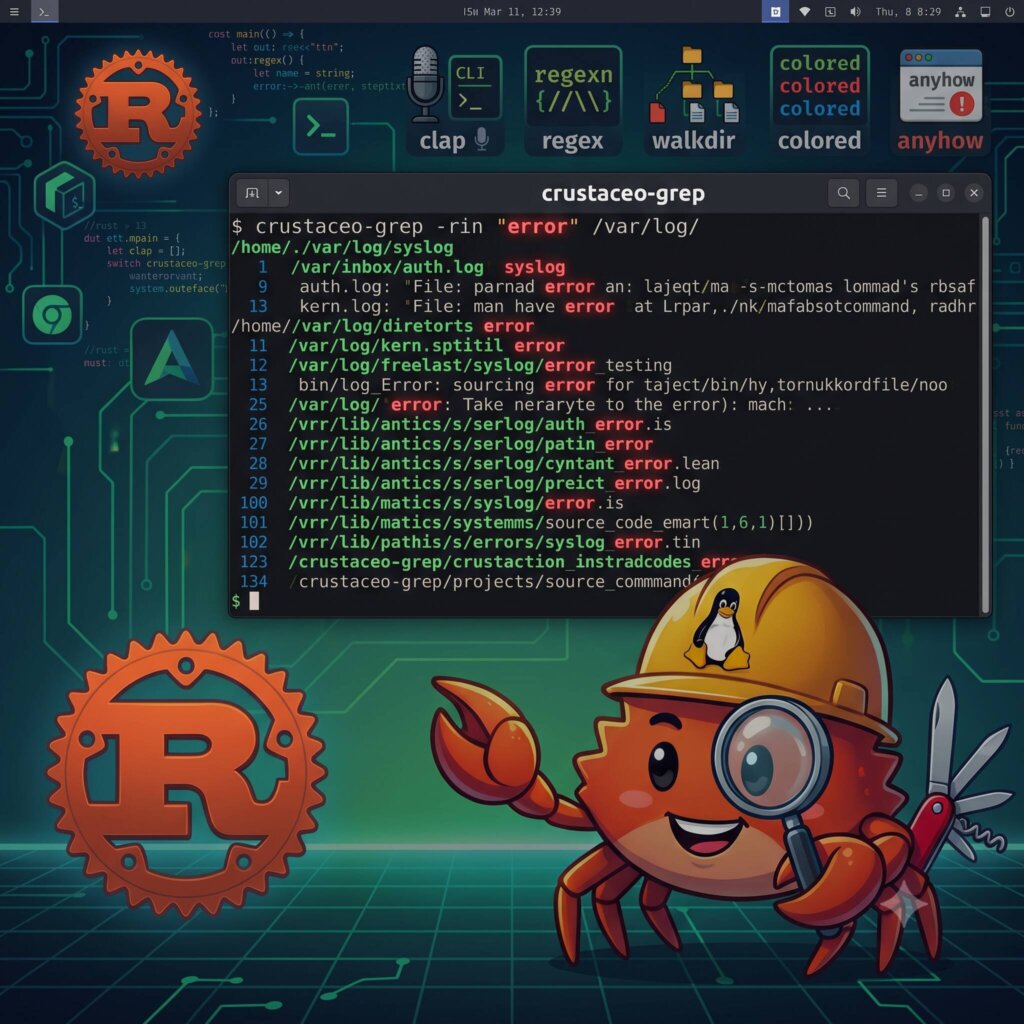Click the serlog/cyntant_error.lean result
This screenshot has width=1024, height=1024.
click(485, 463)
